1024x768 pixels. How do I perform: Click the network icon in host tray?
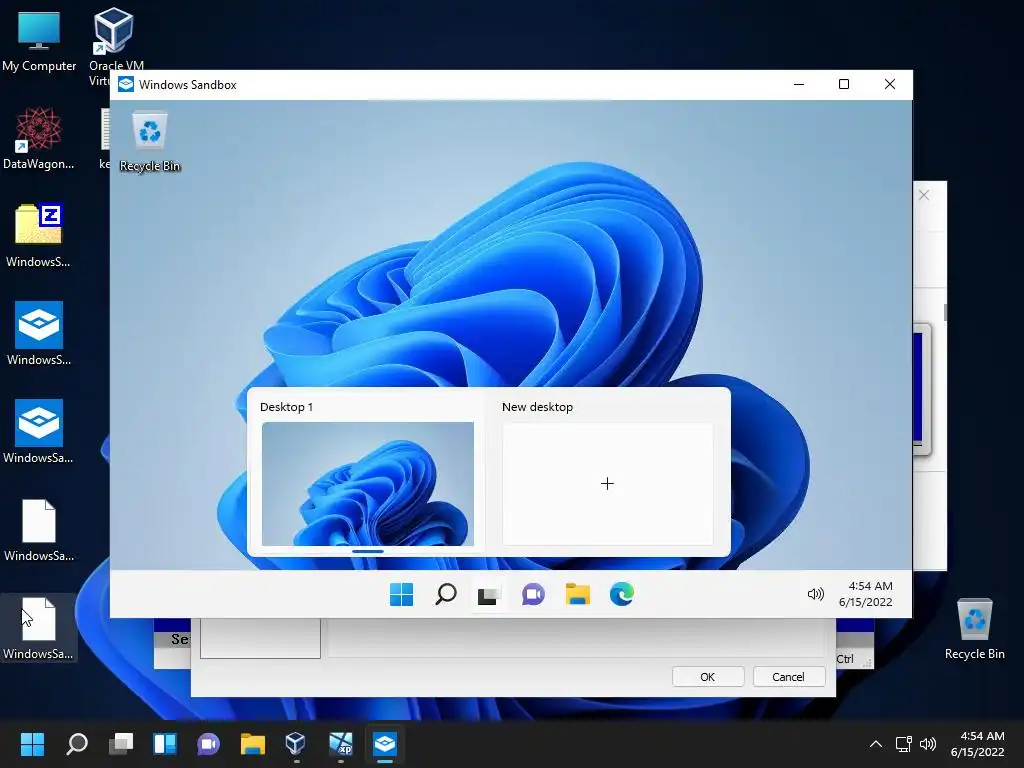click(903, 744)
